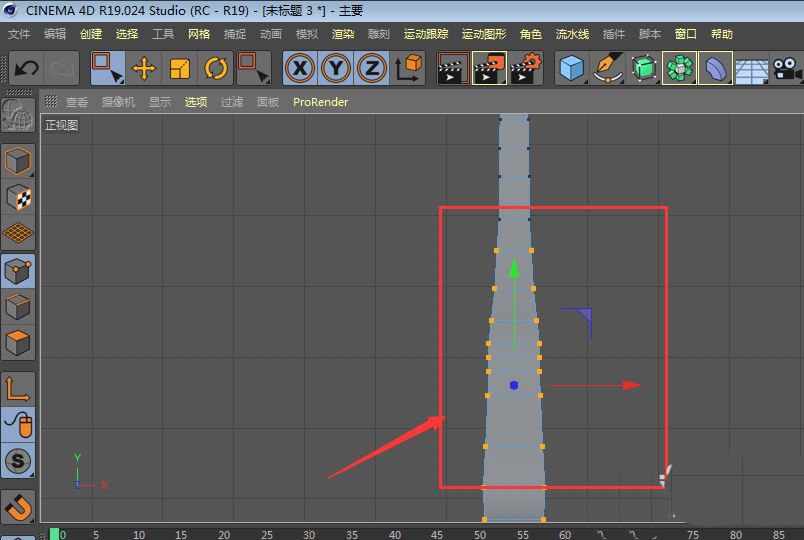
Task: Click the greyed Redo icon
Action: point(62,68)
